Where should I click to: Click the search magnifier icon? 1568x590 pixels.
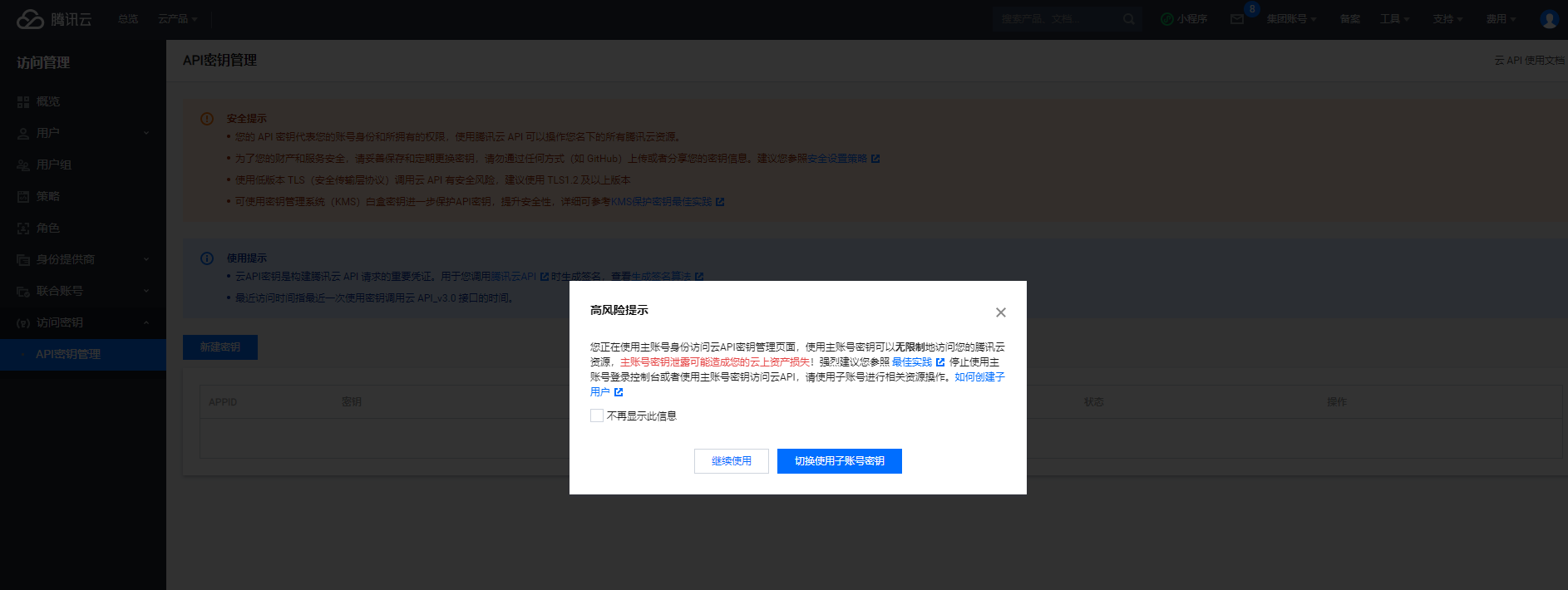coord(1129,19)
